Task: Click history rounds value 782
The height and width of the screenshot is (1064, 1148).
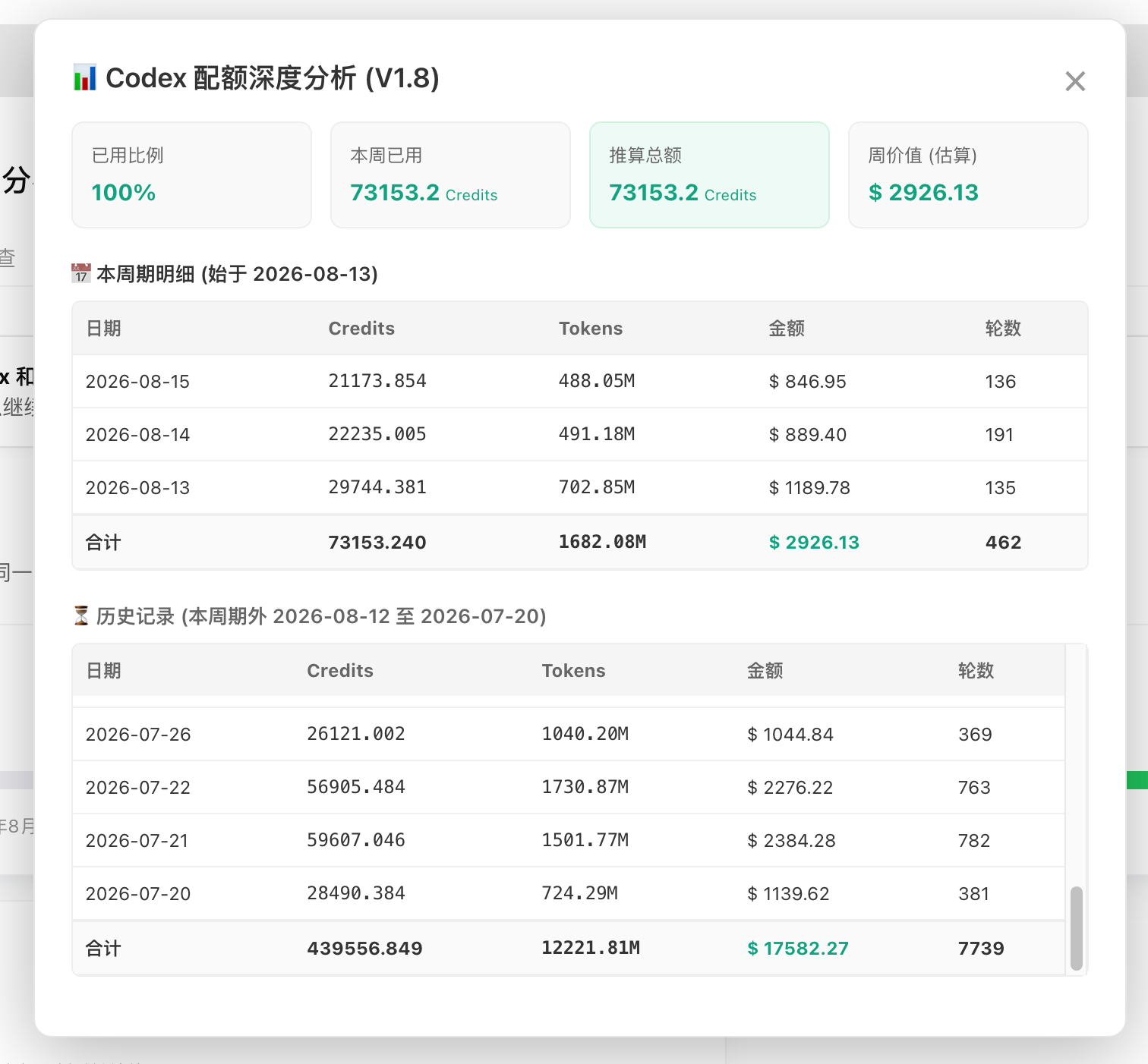Action: coord(974,841)
